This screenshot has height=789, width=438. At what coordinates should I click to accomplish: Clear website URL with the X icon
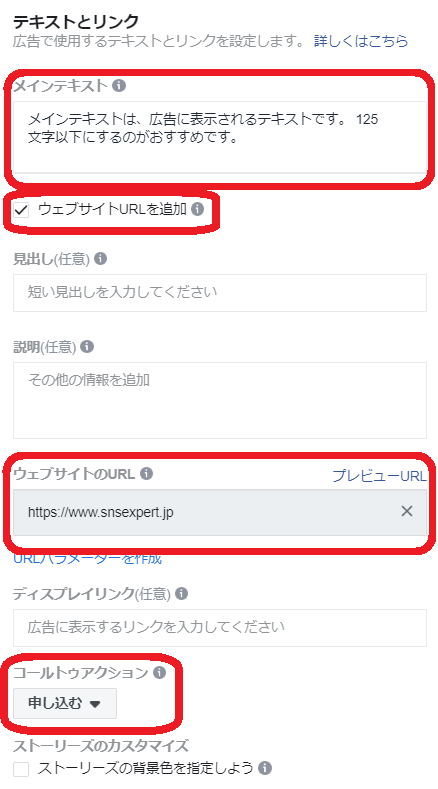407,511
